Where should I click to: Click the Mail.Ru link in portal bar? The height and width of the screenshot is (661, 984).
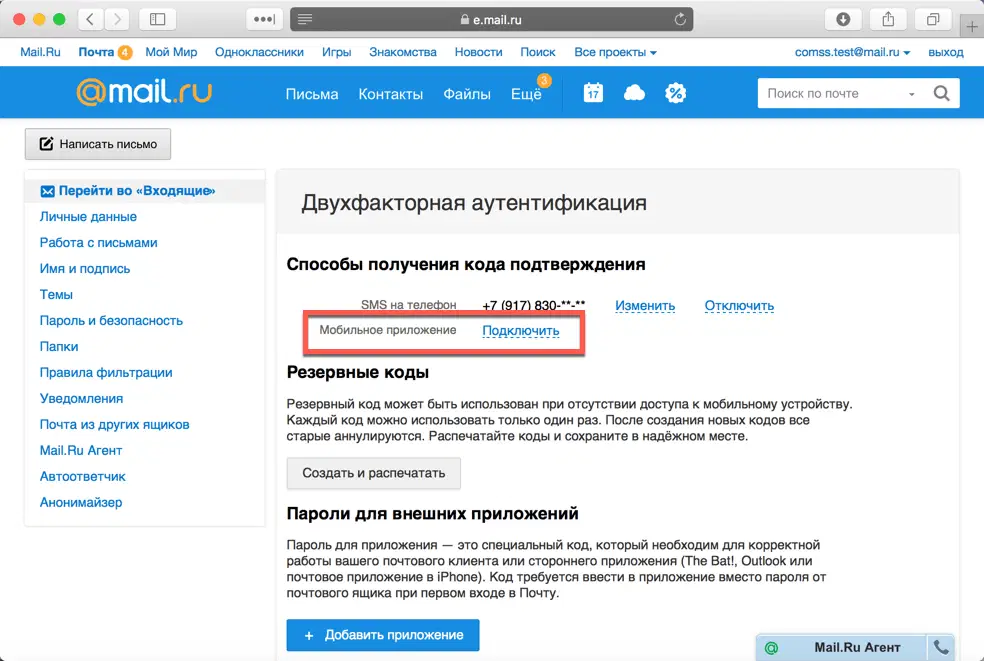point(40,52)
